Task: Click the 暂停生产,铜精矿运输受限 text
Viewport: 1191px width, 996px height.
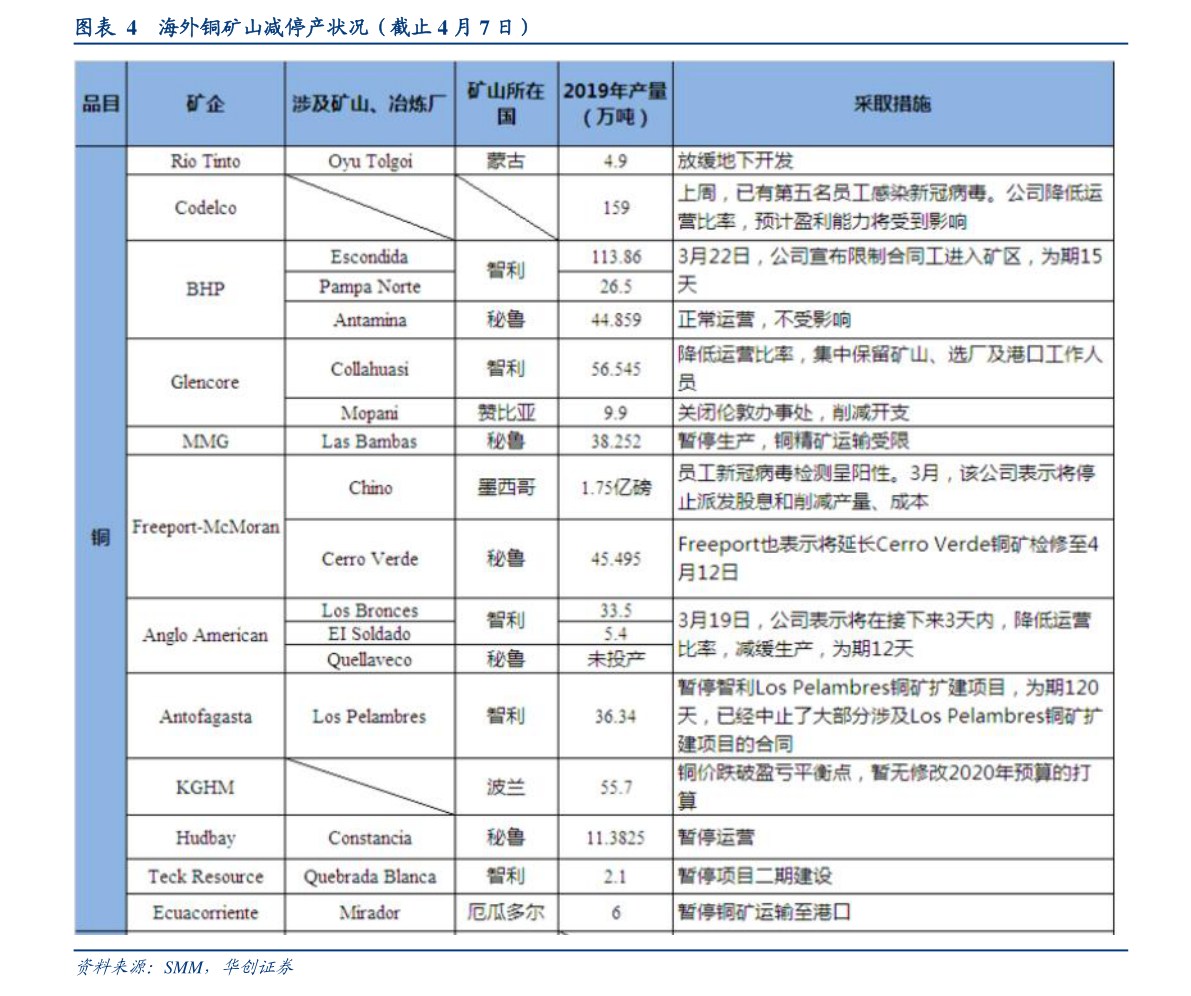Action: 793,441
